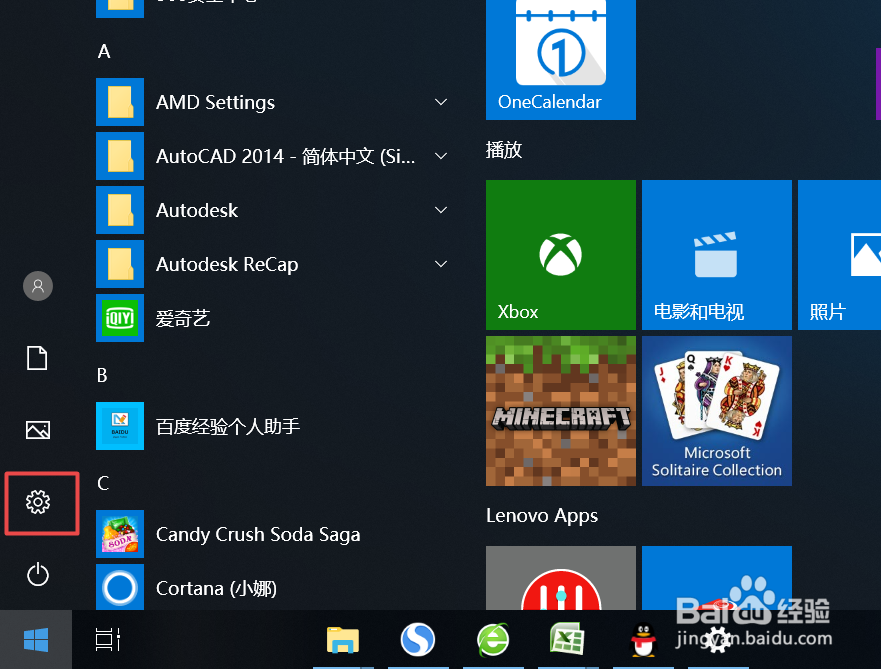Expand the AutoCAD 2014 folder chevron
Image resolution: width=881 pixels, height=669 pixels.
(x=441, y=156)
